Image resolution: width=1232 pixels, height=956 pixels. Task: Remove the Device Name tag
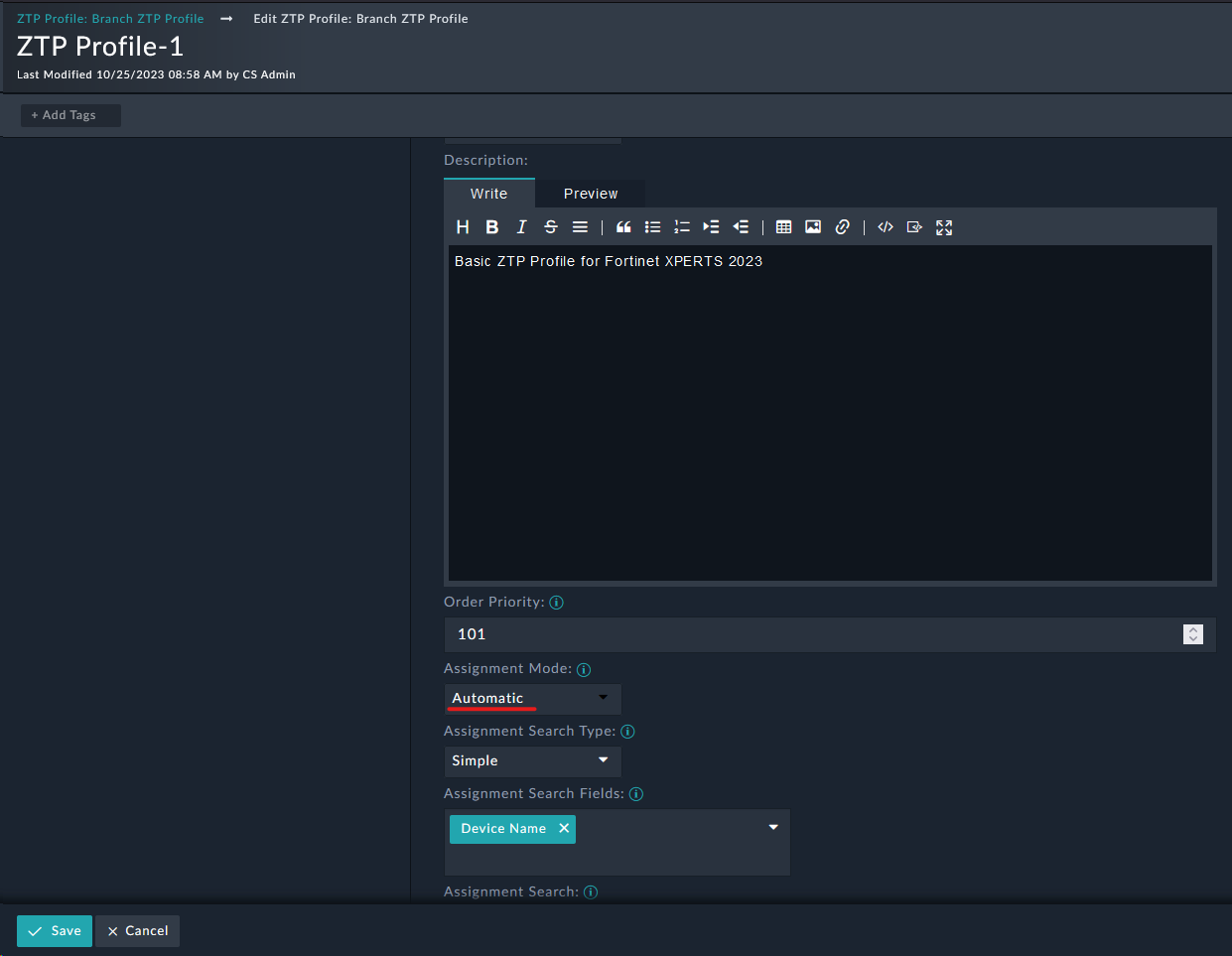(x=564, y=828)
